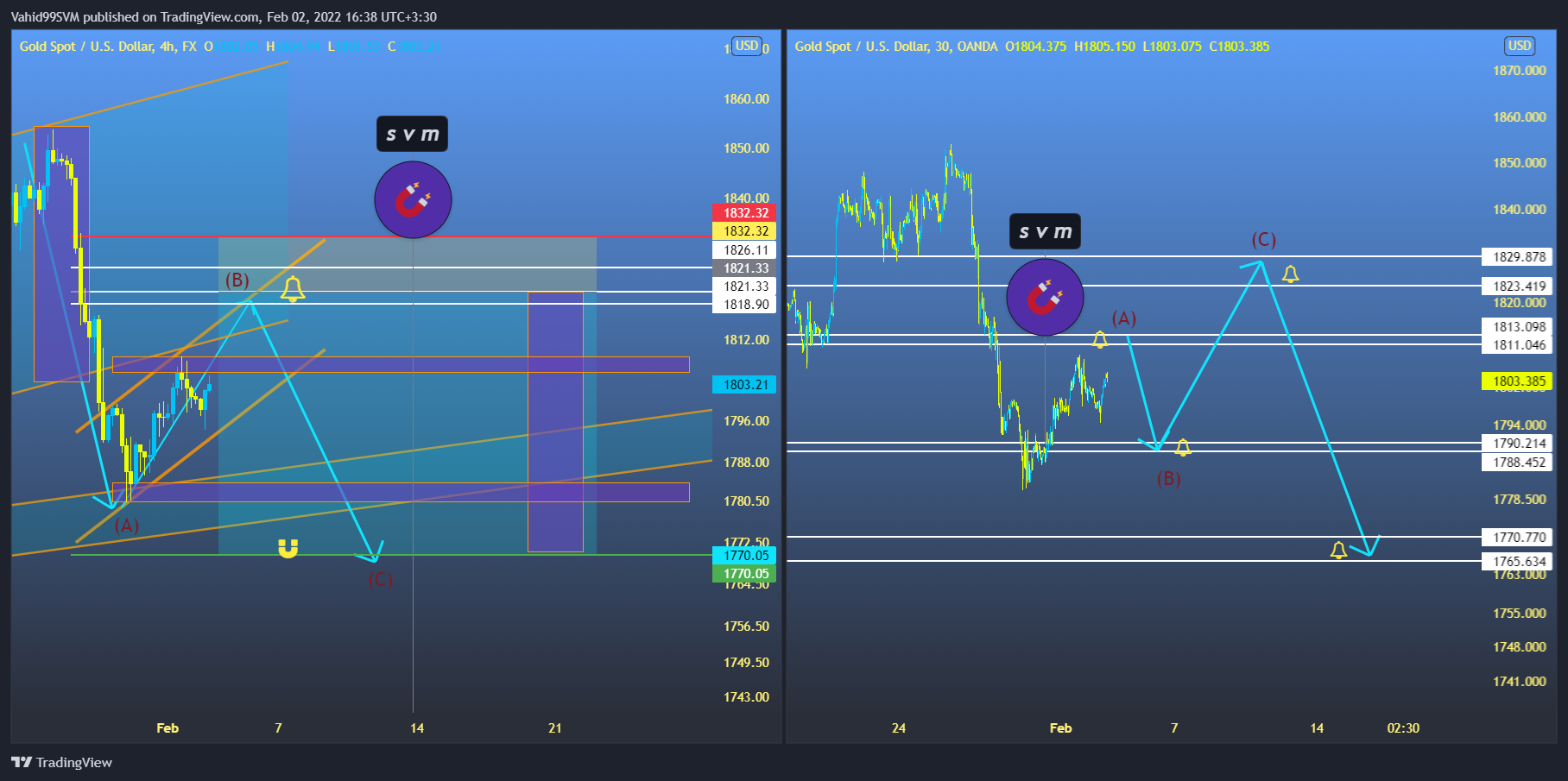Click the (C) wave label on the 30-minute chart
Viewport: 1568px width, 781px height.
(1264, 240)
